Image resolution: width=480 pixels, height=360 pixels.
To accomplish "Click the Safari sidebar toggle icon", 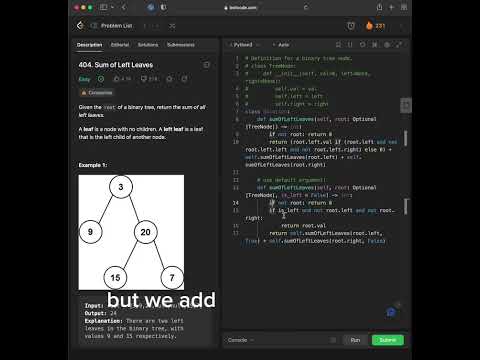I will (104, 7).
